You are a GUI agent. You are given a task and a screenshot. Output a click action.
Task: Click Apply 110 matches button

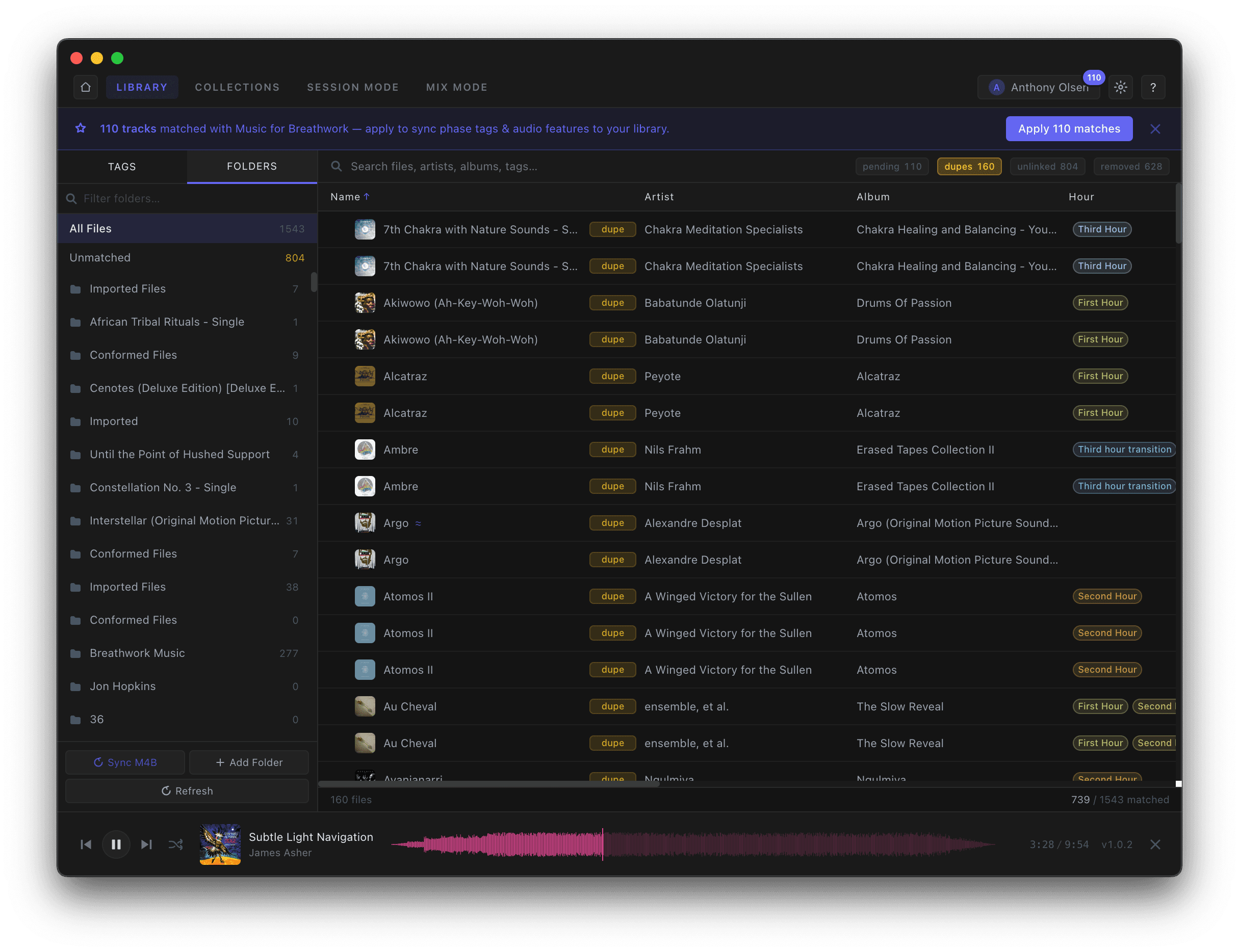click(1068, 128)
